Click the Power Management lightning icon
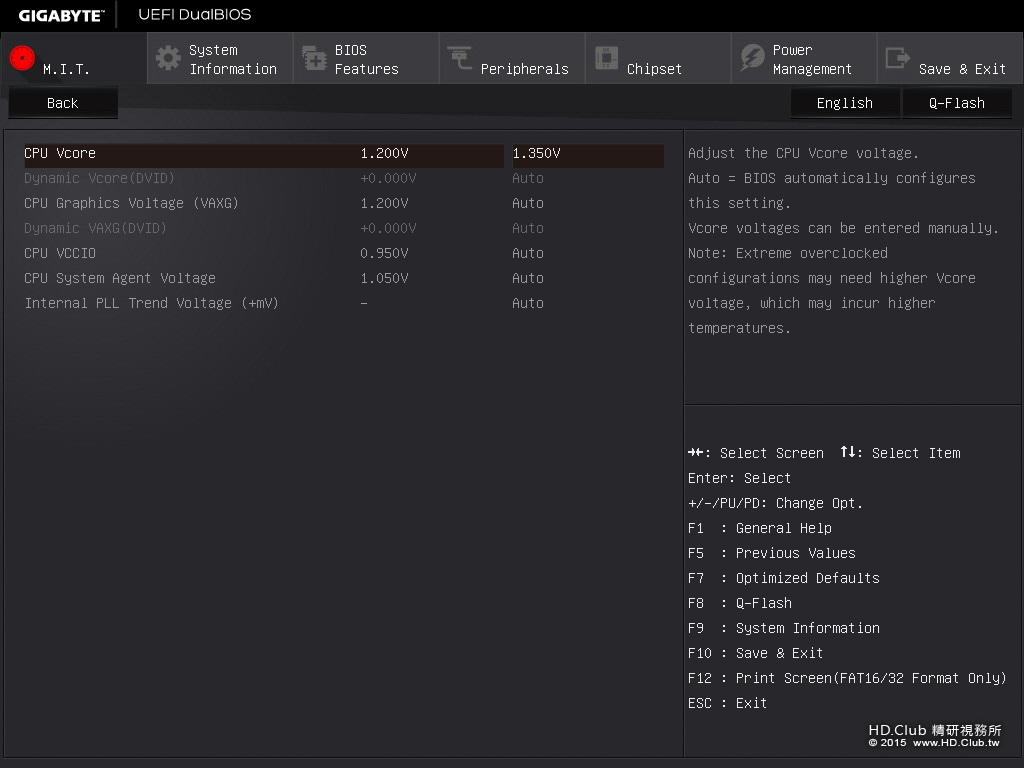Screen dimensions: 1024x768 752,57
